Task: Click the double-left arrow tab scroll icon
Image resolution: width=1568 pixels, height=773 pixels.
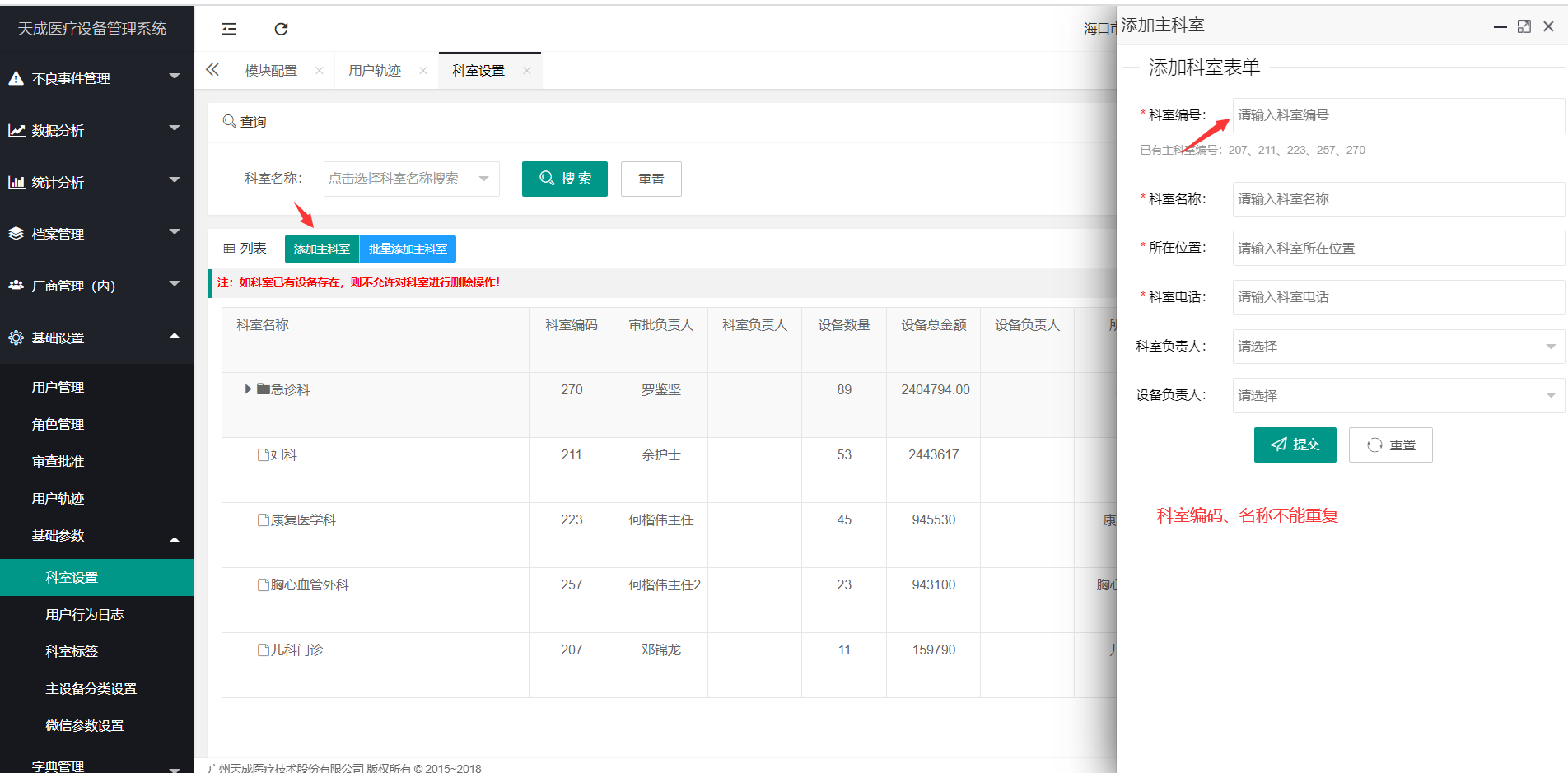Action: point(212,70)
